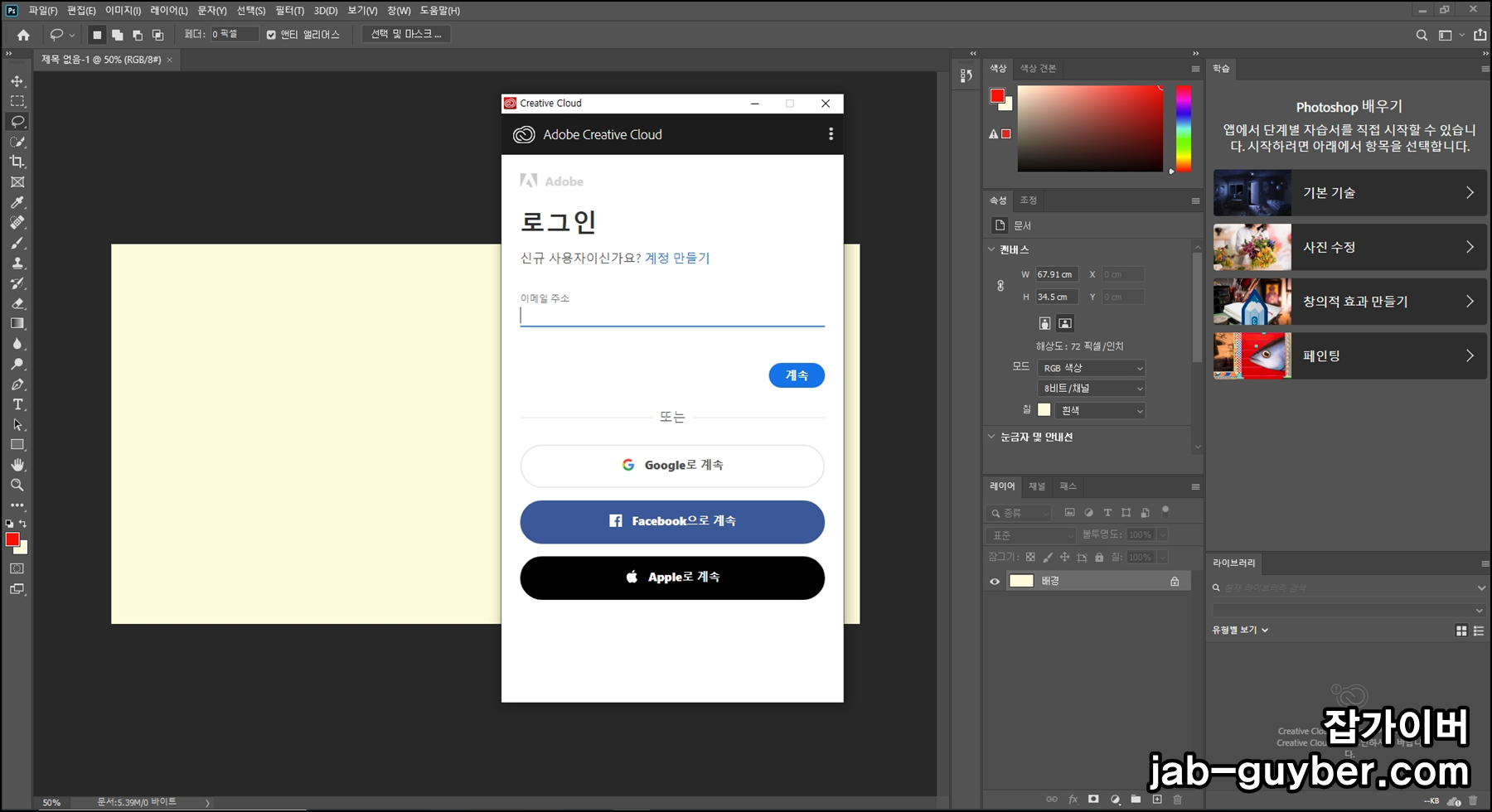
Task: Toggle lock position icon in Layers
Action: click(1064, 558)
